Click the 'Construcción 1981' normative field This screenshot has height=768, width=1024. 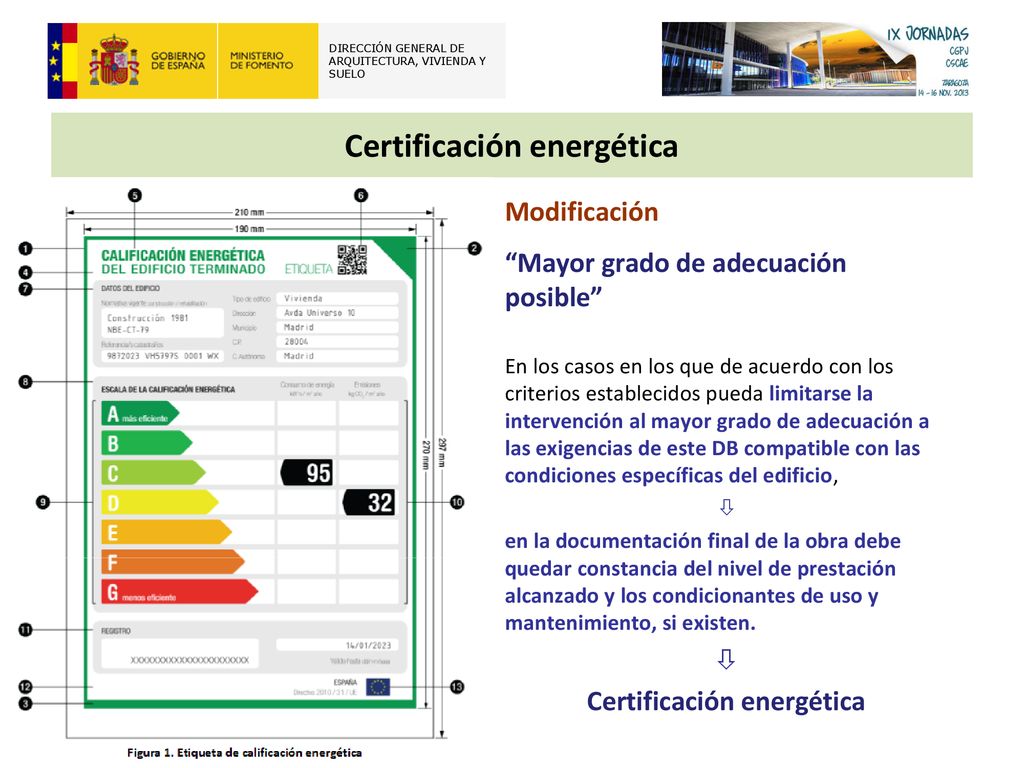tap(163, 323)
